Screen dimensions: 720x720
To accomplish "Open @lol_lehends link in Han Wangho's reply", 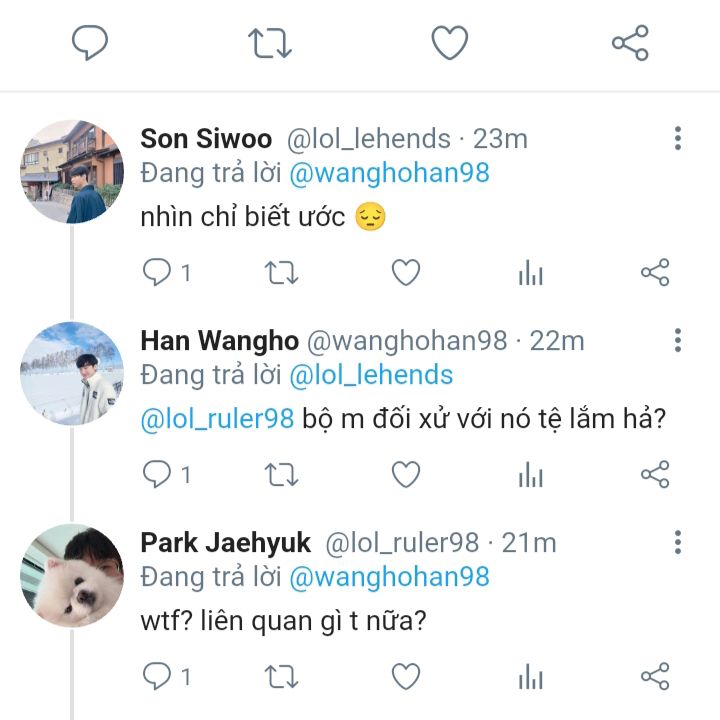I will click(371, 375).
